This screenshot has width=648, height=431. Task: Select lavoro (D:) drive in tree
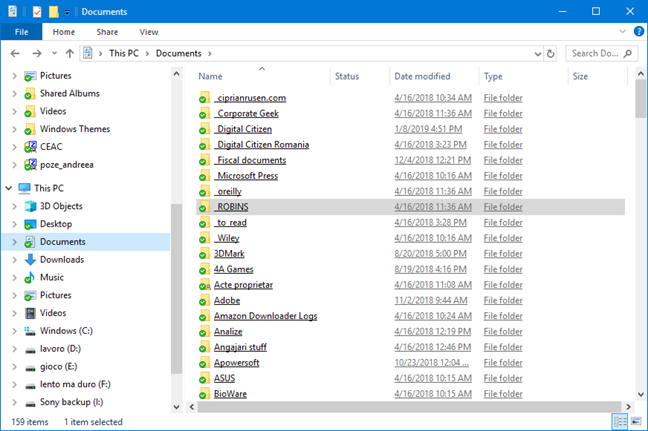coord(60,348)
